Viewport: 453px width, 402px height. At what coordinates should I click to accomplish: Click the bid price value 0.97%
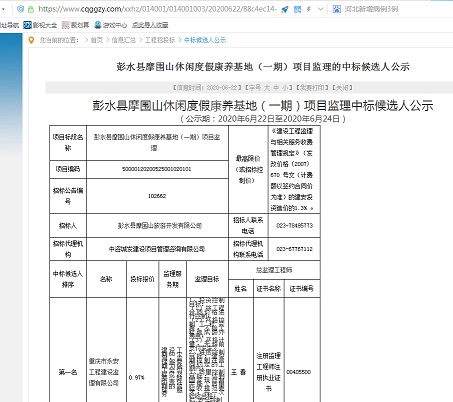(x=137, y=377)
